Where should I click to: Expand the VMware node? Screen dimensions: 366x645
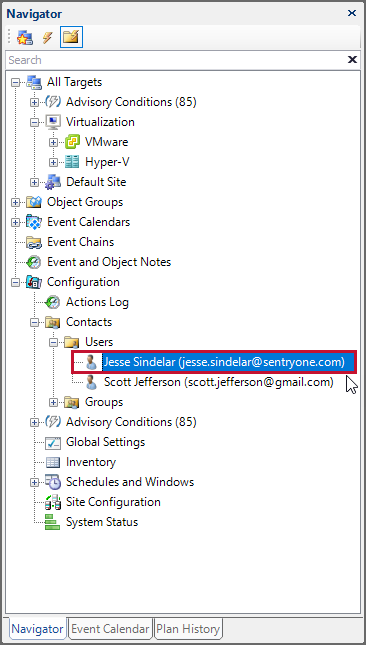pos(53,142)
